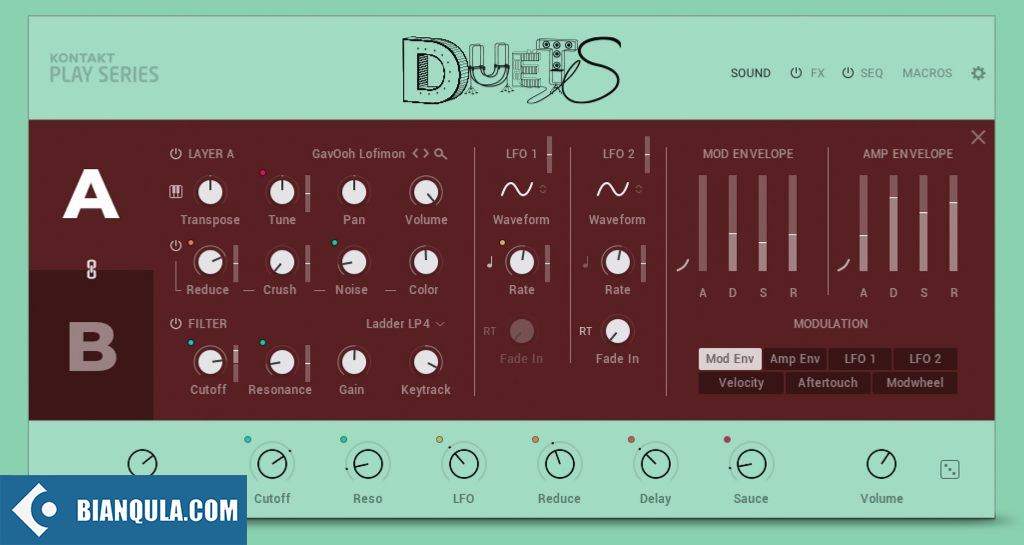Click the master Volume macro knob

(x=881, y=465)
